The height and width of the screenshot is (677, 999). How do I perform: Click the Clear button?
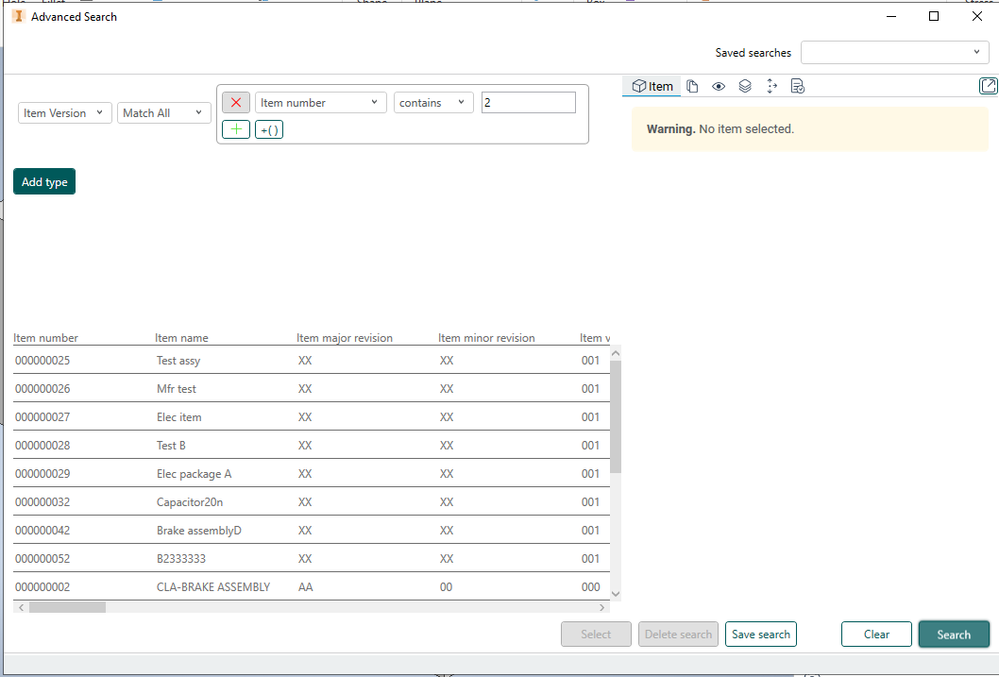pos(876,634)
